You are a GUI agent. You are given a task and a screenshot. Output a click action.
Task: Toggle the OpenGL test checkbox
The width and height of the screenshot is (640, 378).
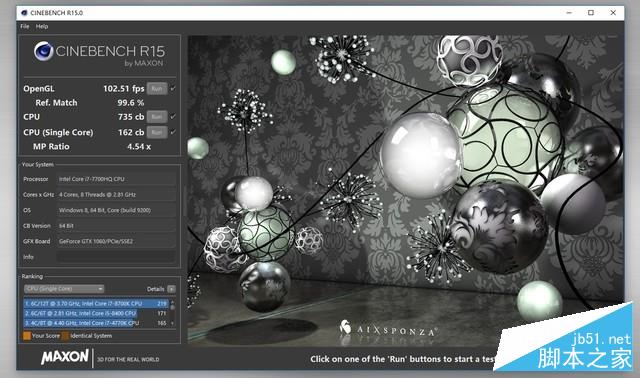[x=173, y=89]
